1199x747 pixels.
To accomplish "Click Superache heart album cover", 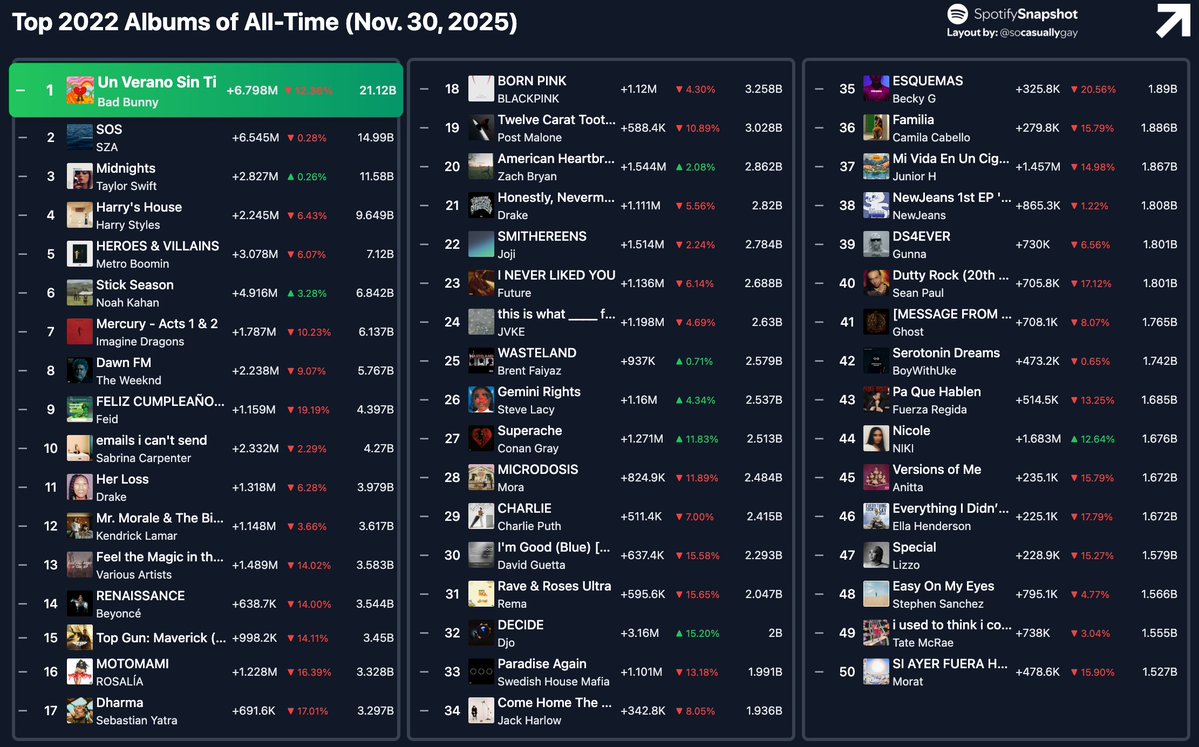I will 481,439.
